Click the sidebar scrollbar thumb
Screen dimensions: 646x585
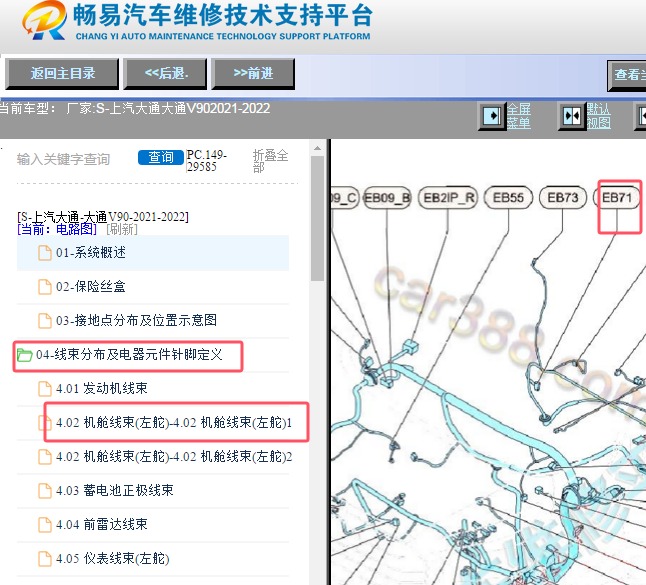pyautogui.click(x=317, y=218)
